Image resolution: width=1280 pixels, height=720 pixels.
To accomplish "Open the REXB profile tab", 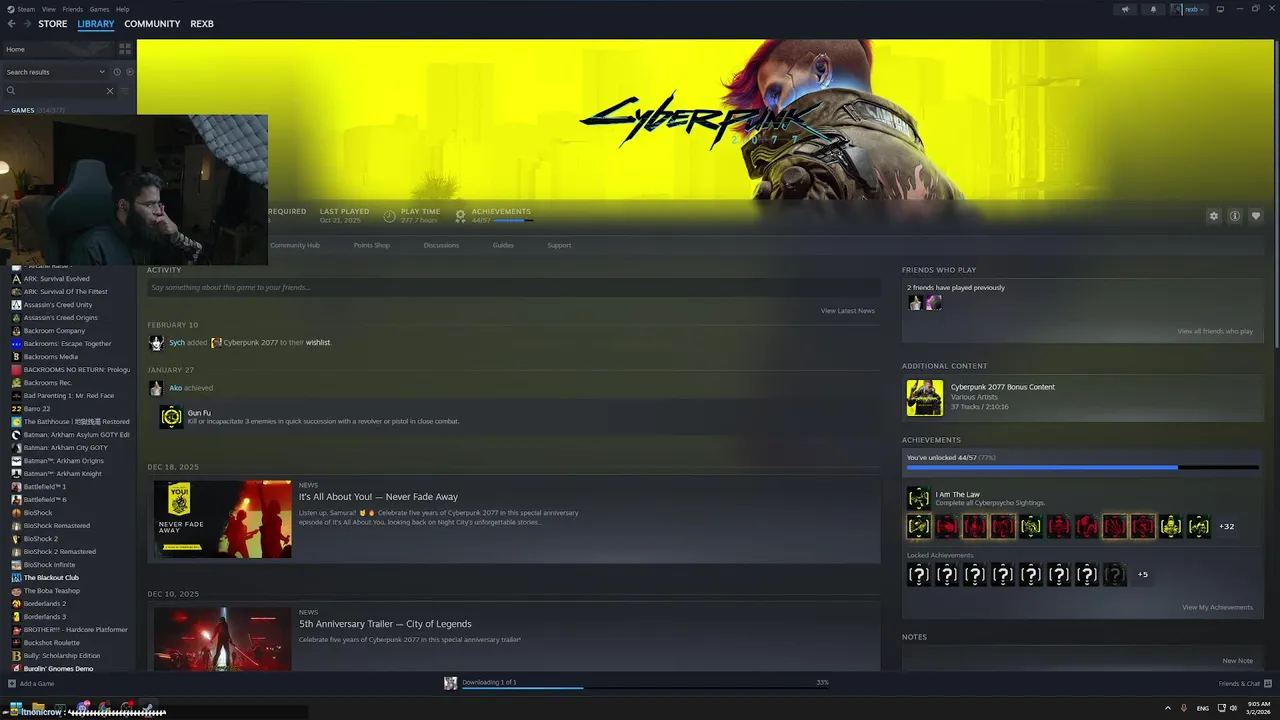I will [202, 24].
